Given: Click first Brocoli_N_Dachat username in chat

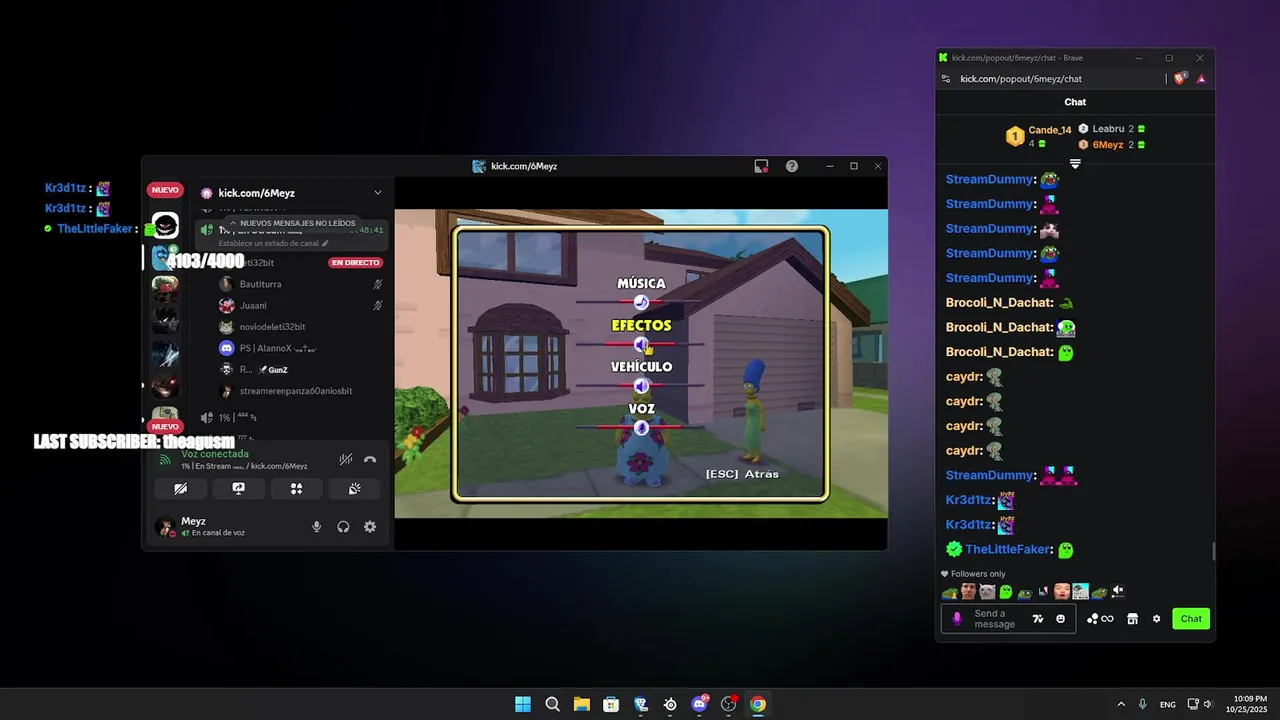Looking at the screenshot, I should click(1000, 302).
